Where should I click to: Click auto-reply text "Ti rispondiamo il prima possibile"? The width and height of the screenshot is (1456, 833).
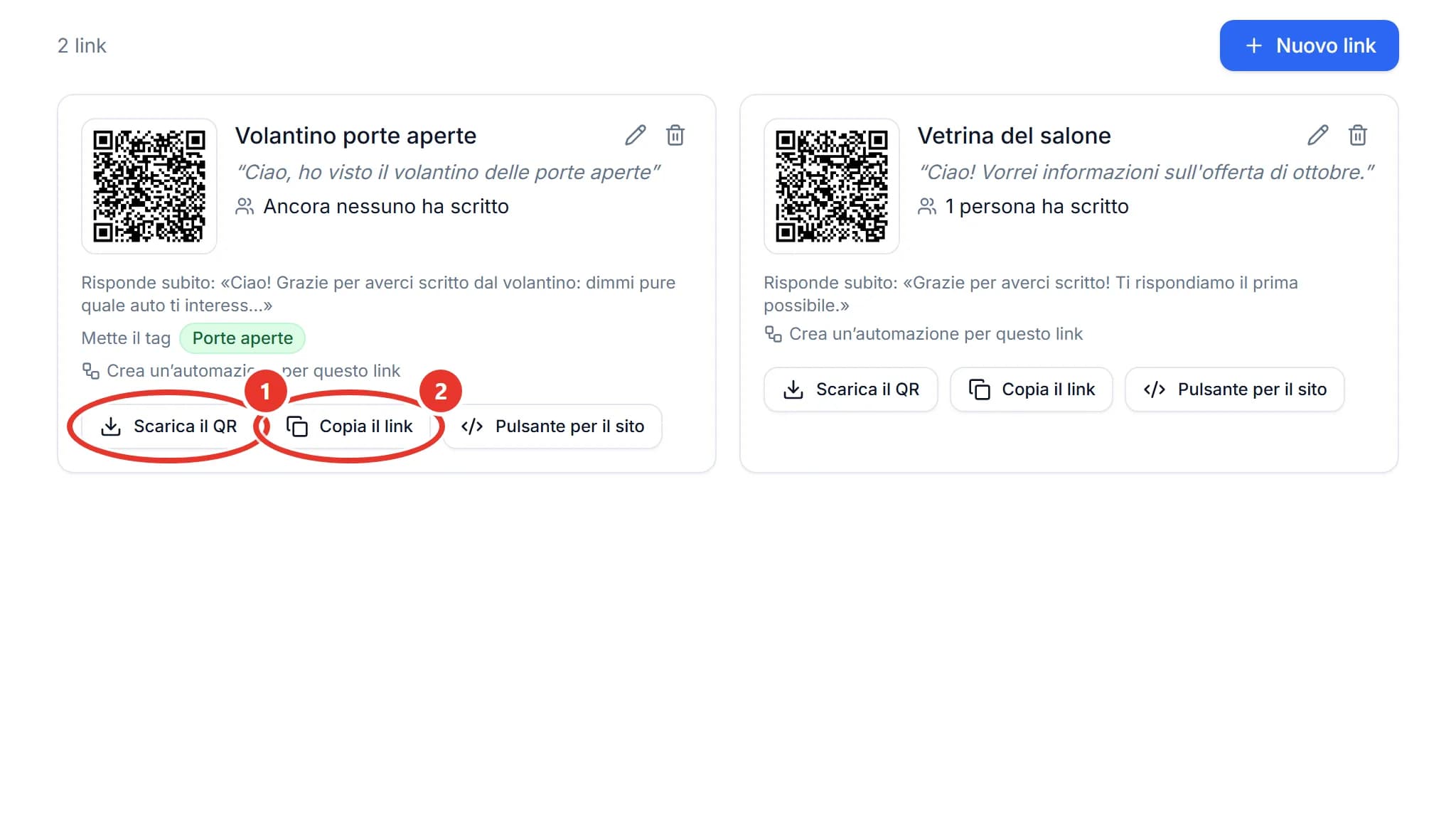pyautogui.click(x=1031, y=294)
